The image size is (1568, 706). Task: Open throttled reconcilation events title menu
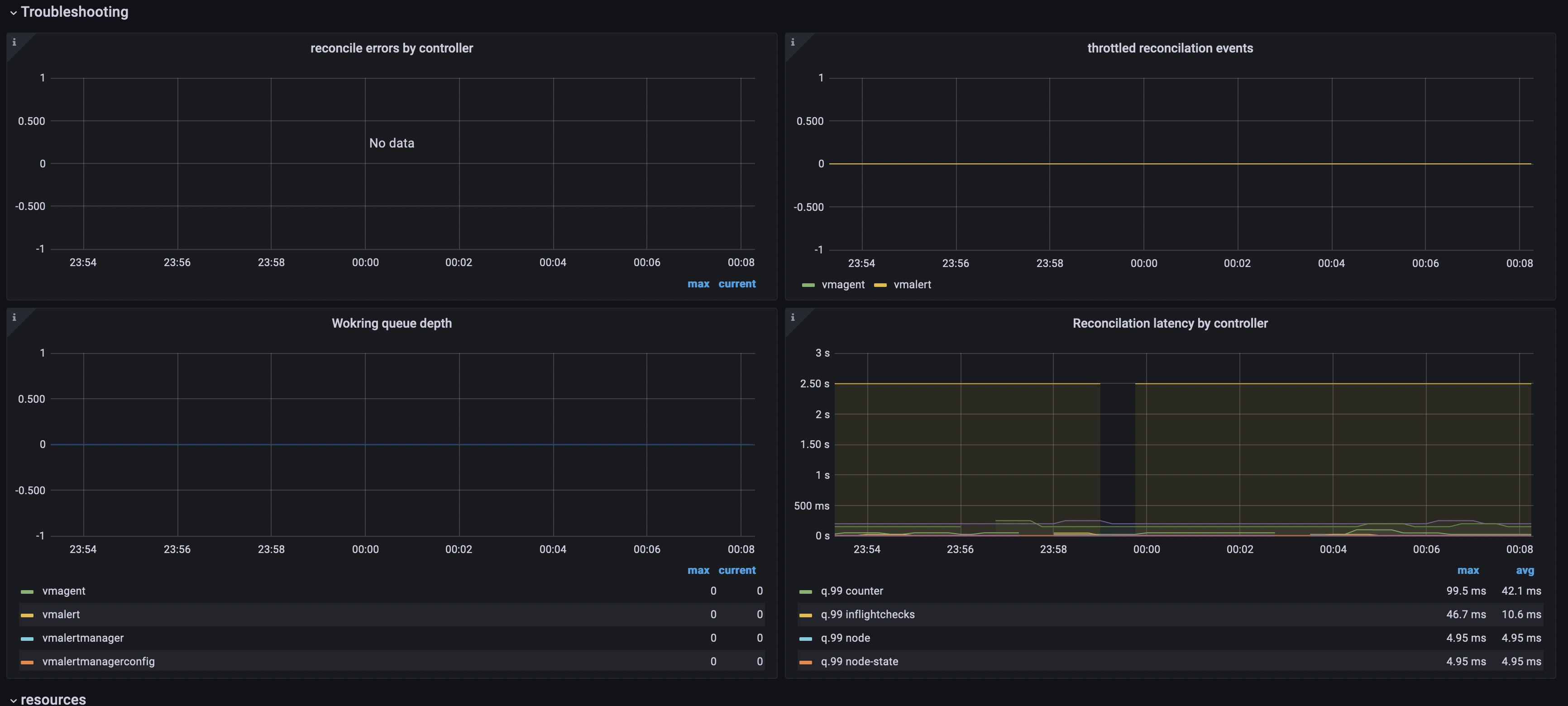click(1169, 48)
